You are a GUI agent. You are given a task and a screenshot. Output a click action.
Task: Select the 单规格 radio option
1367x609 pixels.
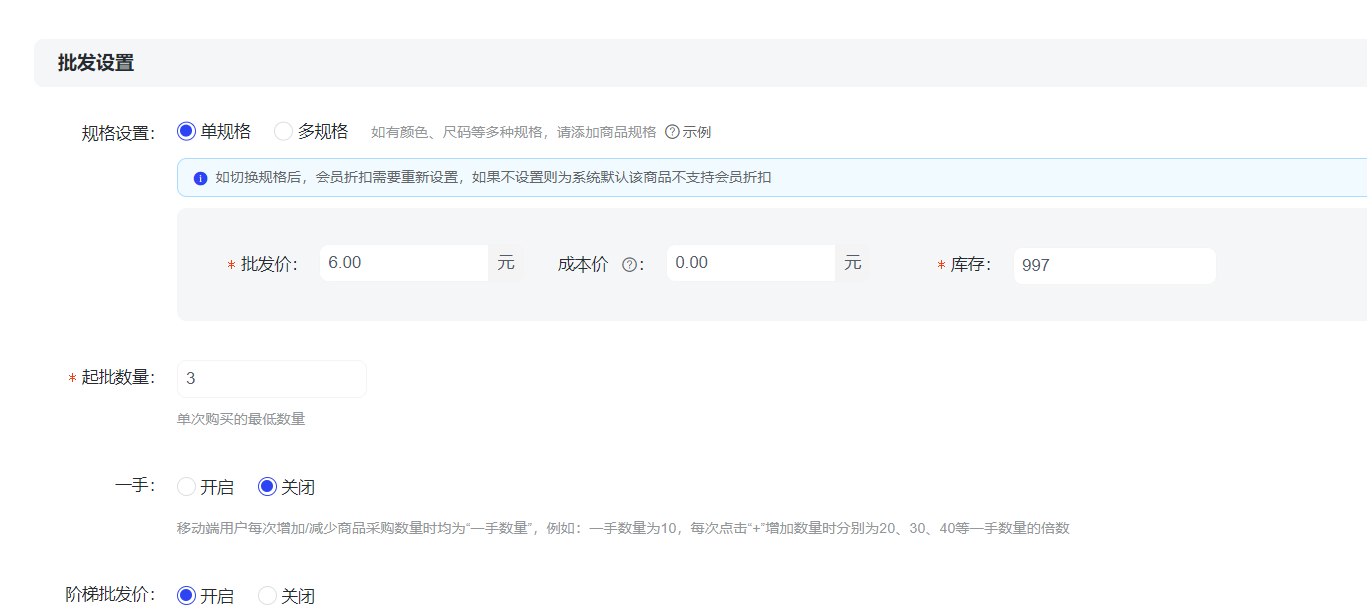pyautogui.click(x=186, y=131)
